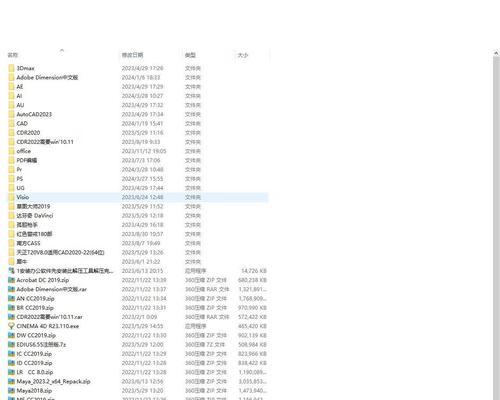Click the Maya2018.zip archive icon
This screenshot has width=500, height=400.
click(x=11, y=391)
